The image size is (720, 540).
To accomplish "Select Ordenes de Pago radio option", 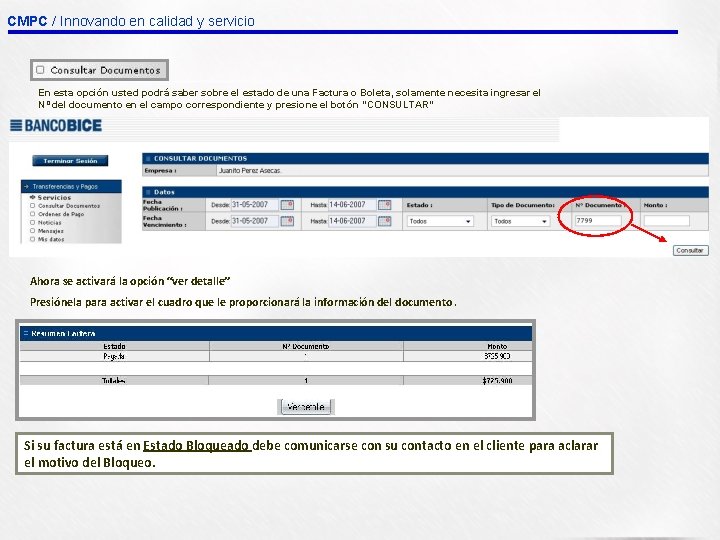I will pos(33,214).
